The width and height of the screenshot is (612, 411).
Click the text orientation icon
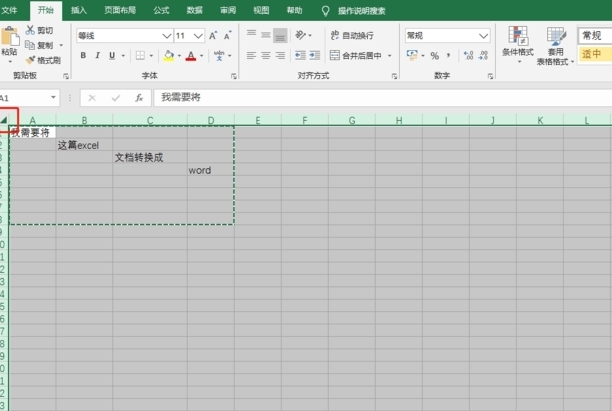[300, 35]
